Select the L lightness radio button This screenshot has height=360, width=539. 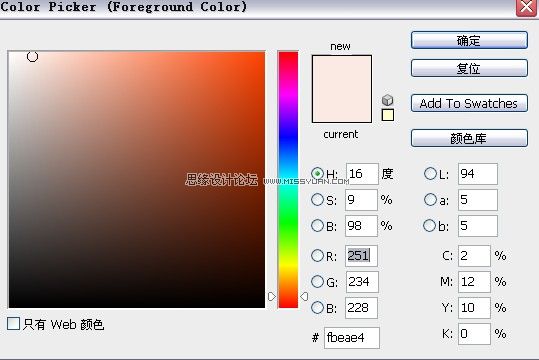(x=430, y=174)
